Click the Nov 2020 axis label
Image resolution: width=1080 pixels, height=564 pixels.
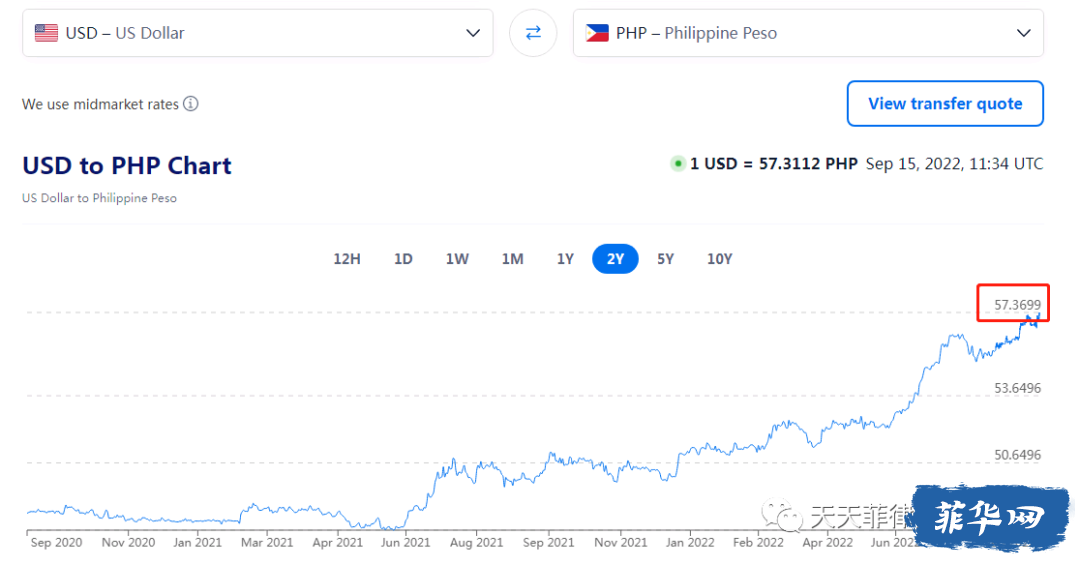pyautogui.click(x=128, y=543)
